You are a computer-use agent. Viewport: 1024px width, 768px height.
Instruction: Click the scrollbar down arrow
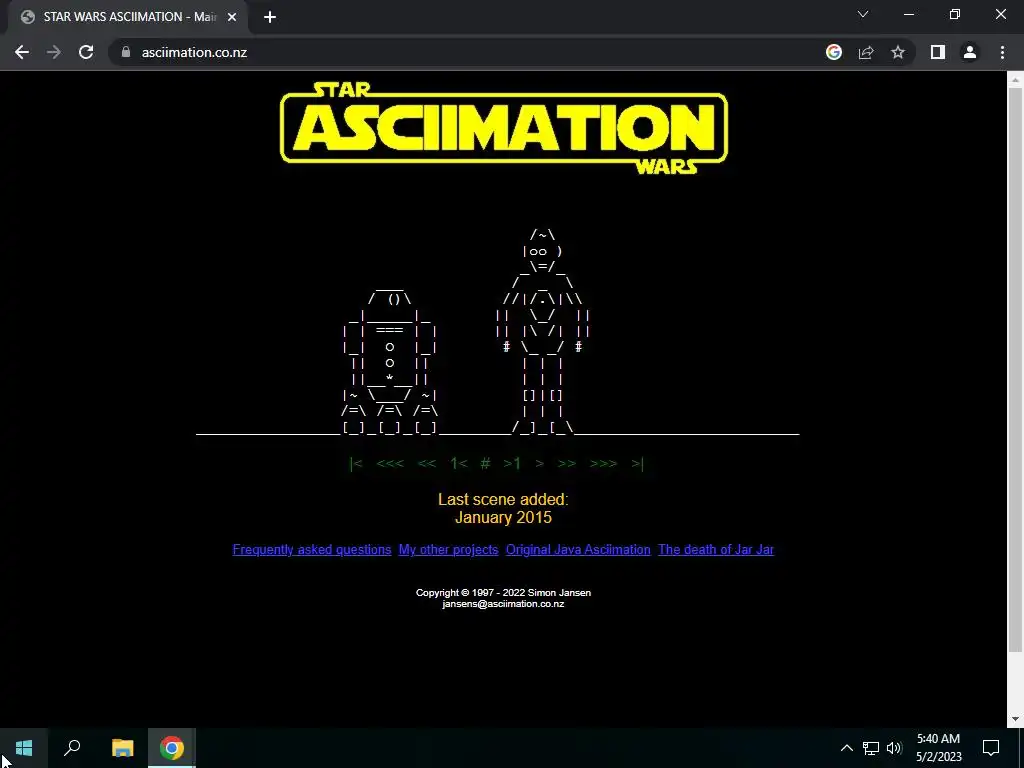(x=1015, y=719)
